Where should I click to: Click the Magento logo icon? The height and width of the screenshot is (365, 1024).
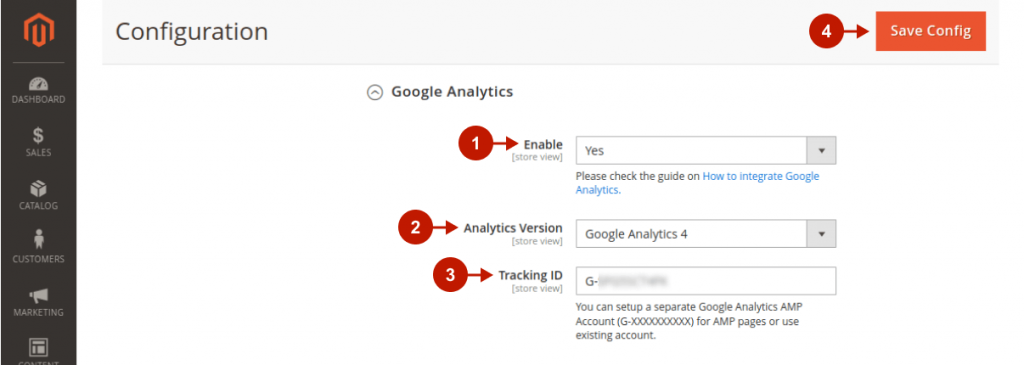click(39, 31)
